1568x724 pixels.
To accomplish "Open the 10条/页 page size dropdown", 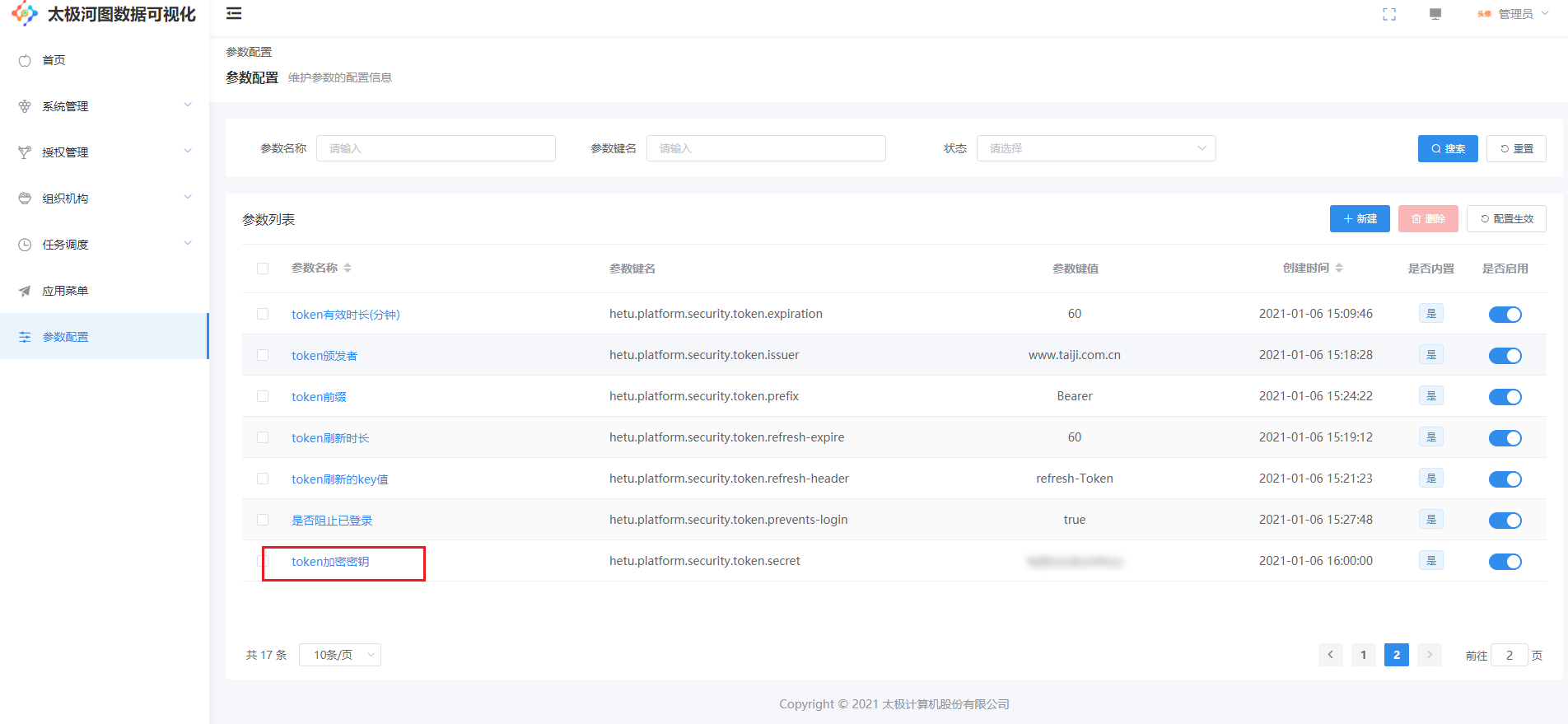I will [340, 655].
